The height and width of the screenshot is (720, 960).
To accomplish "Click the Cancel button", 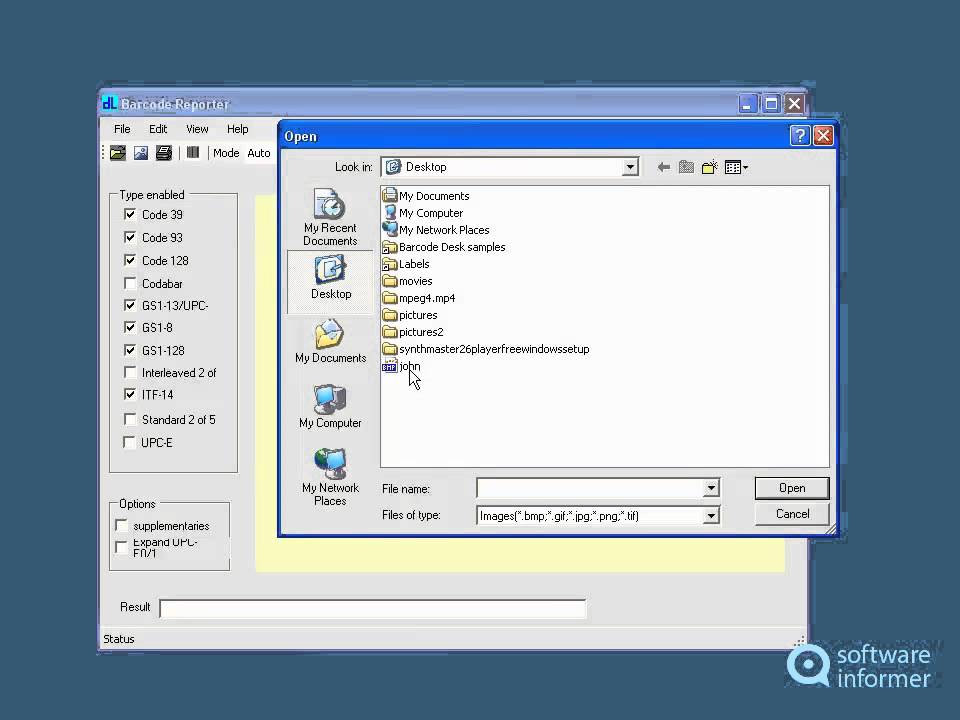I will point(792,514).
